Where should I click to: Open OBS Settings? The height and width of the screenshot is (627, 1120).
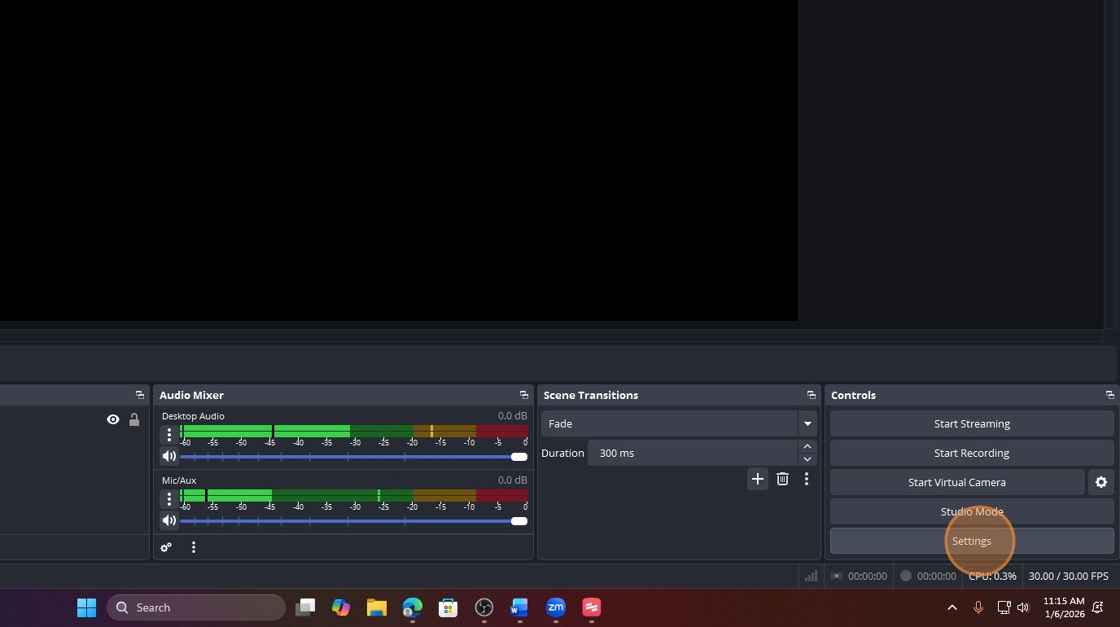click(971, 540)
